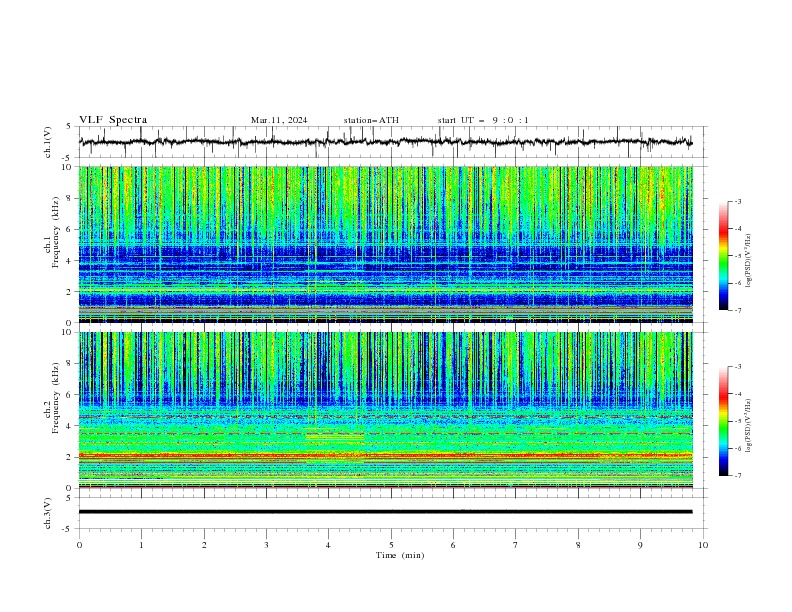792x612 pixels.
Task: Click time axis tick label "4"
Action: pos(328,545)
